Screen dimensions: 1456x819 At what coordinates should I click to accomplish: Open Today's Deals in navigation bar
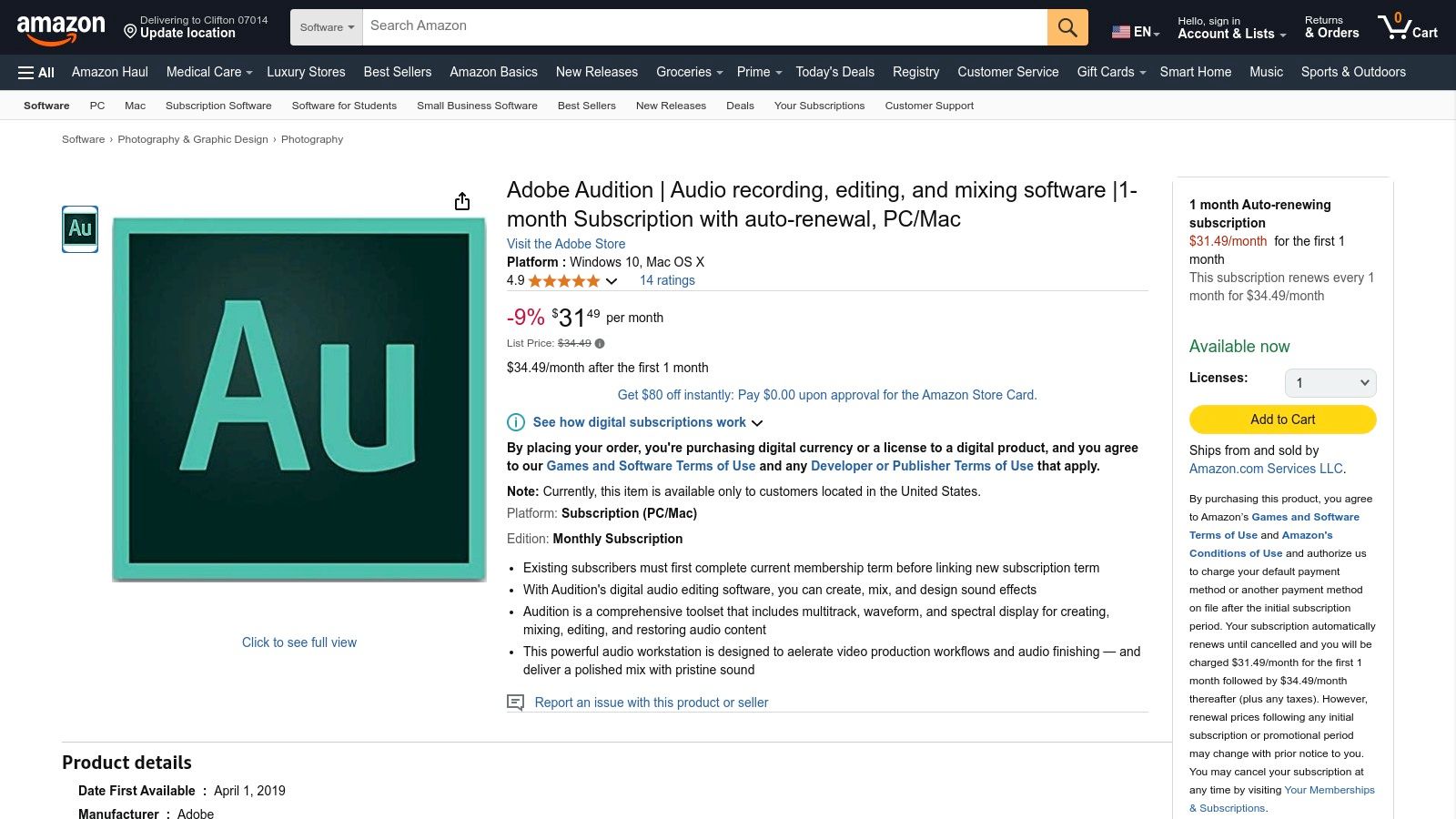834,72
